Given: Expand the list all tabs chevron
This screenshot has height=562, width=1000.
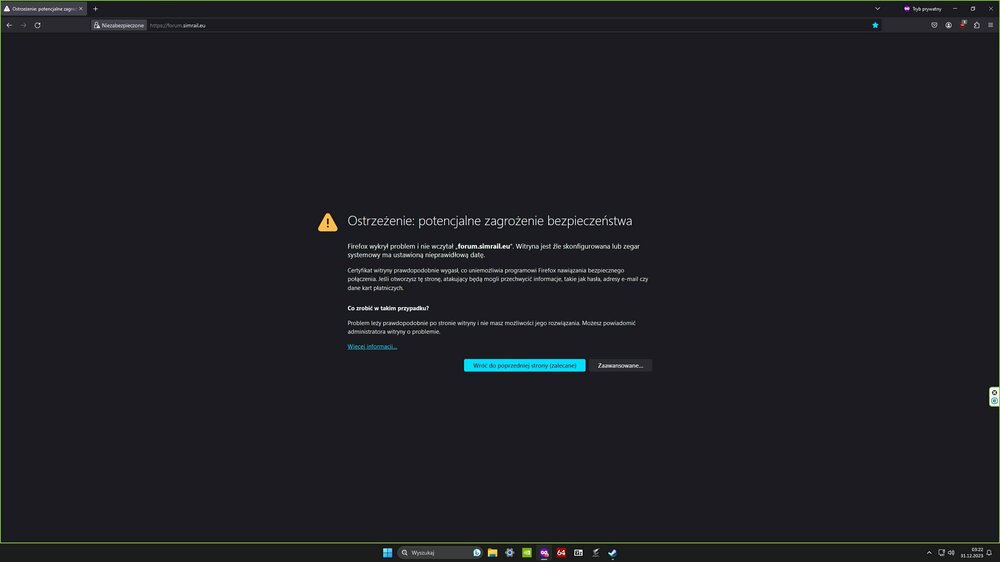Looking at the screenshot, I should coord(878,9).
